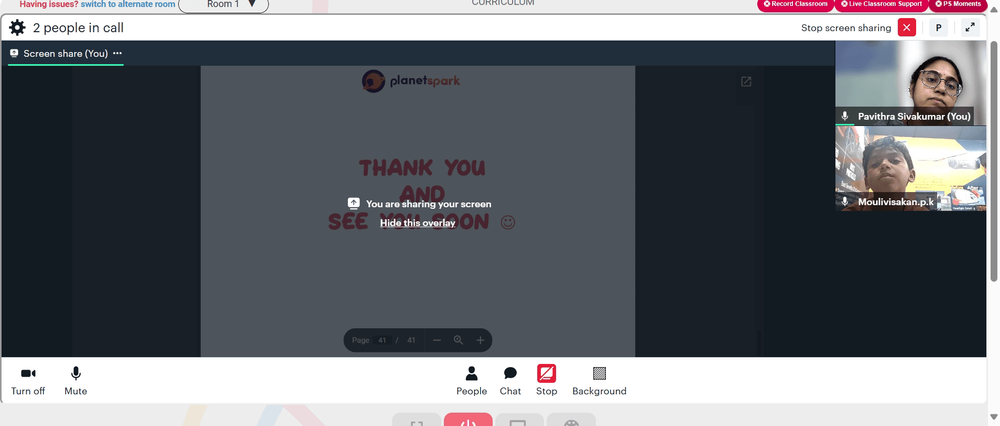The height and width of the screenshot is (426, 1000).
Task: Click the CURRICULUM label at top
Action: point(503,3)
